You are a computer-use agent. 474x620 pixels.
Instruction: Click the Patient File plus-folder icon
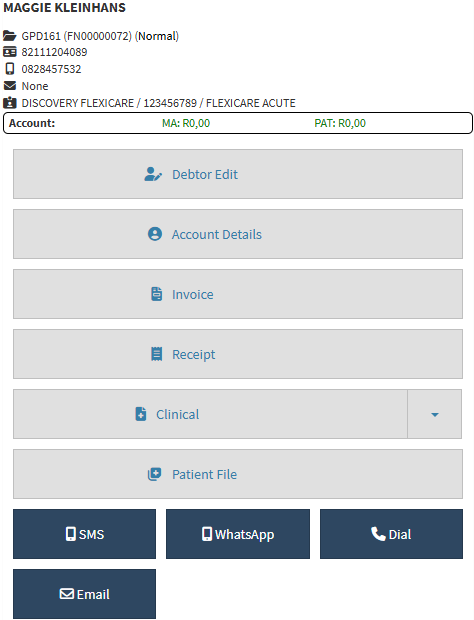coord(155,474)
